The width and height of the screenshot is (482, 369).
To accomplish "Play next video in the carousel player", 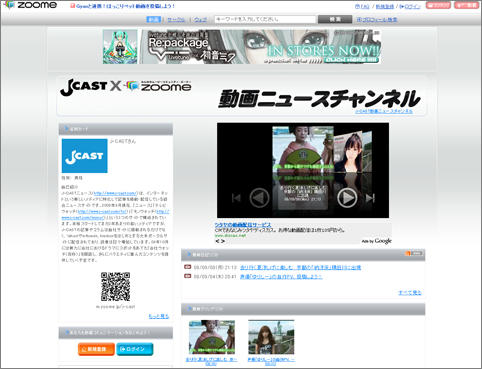I will pos(347,198).
